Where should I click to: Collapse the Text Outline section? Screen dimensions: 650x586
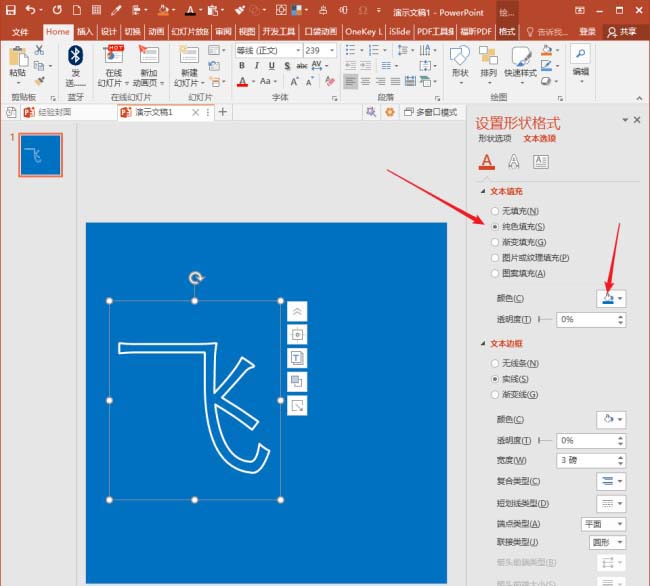click(x=483, y=344)
